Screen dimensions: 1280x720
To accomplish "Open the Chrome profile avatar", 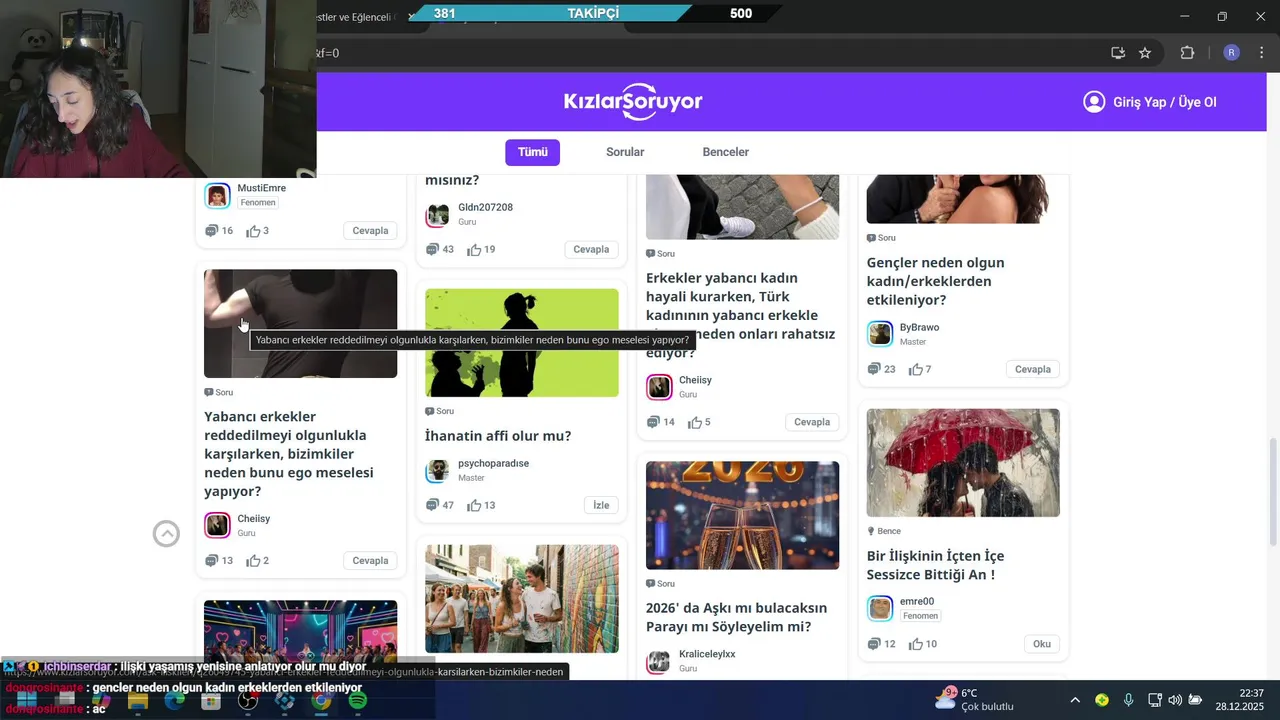I will (1231, 53).
